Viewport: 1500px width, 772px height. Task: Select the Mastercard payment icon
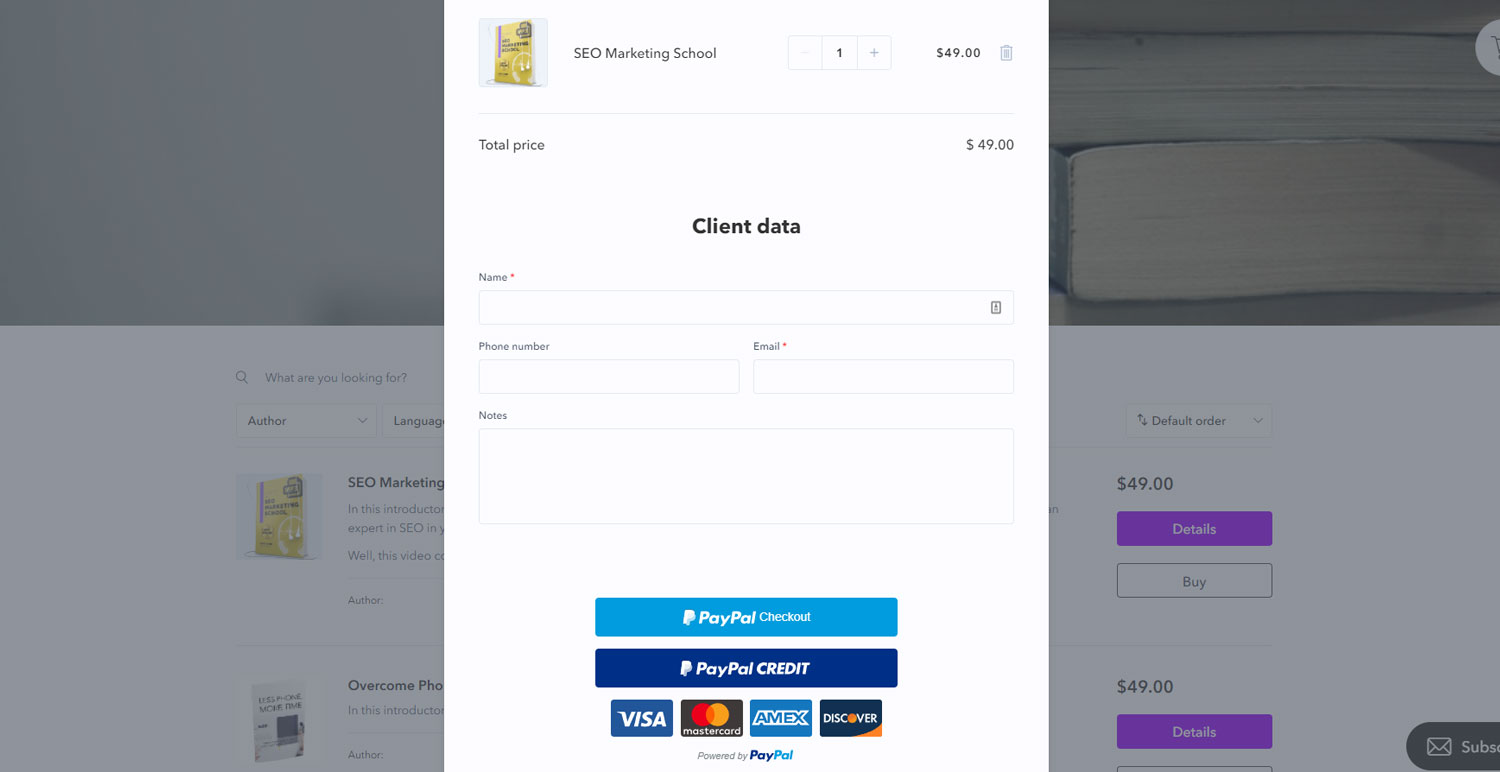pyautogui.click(x=712, y=718)
